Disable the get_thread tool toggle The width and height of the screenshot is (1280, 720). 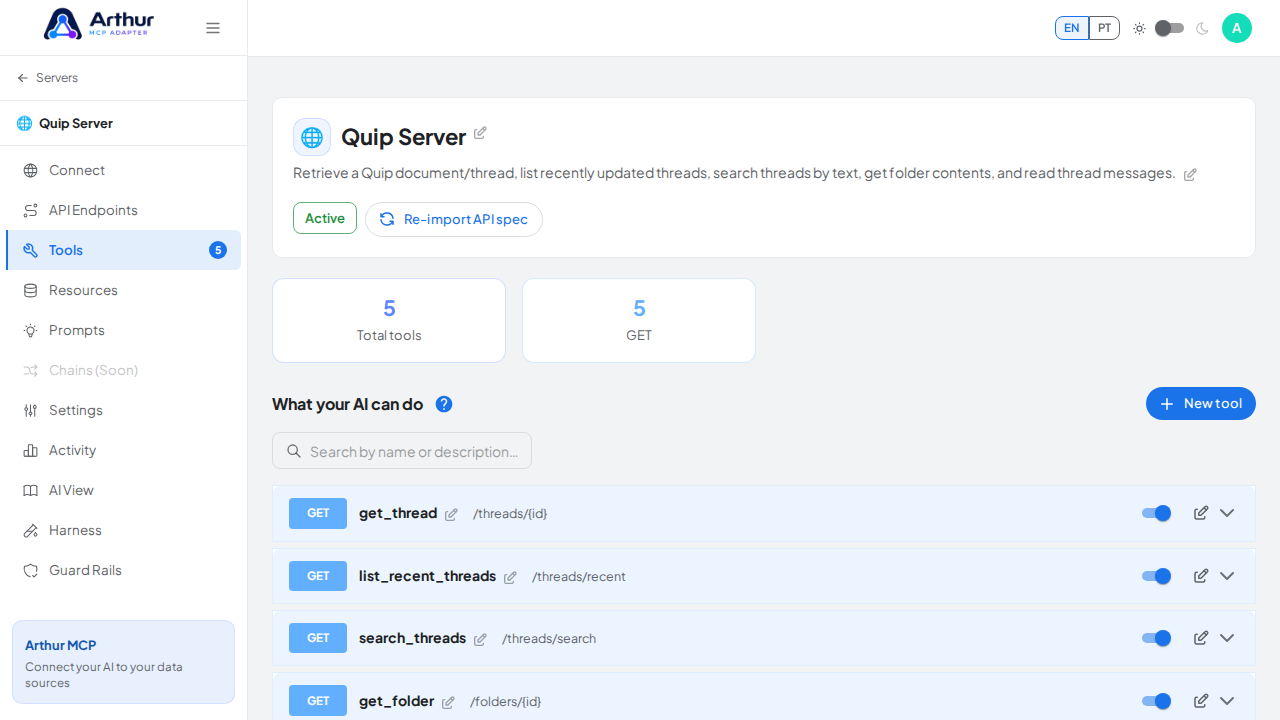click(1157, 513)
